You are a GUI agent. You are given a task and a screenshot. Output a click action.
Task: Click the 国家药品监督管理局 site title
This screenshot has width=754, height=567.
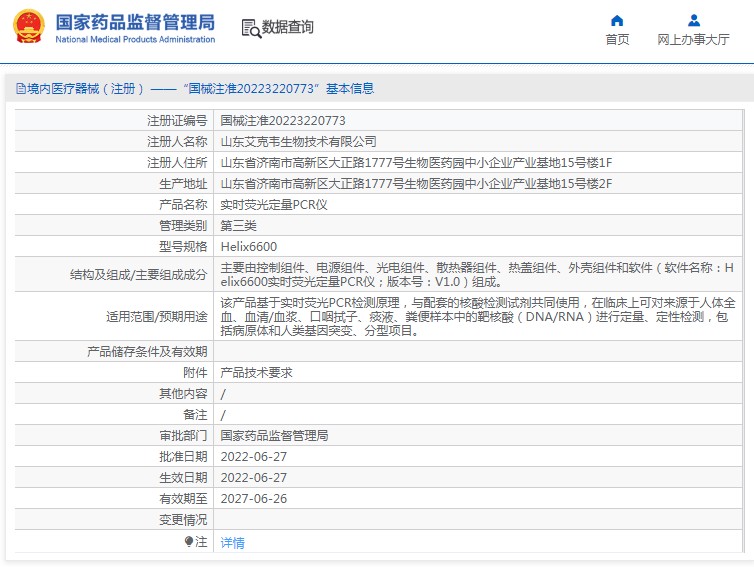[x=135, y=21]
